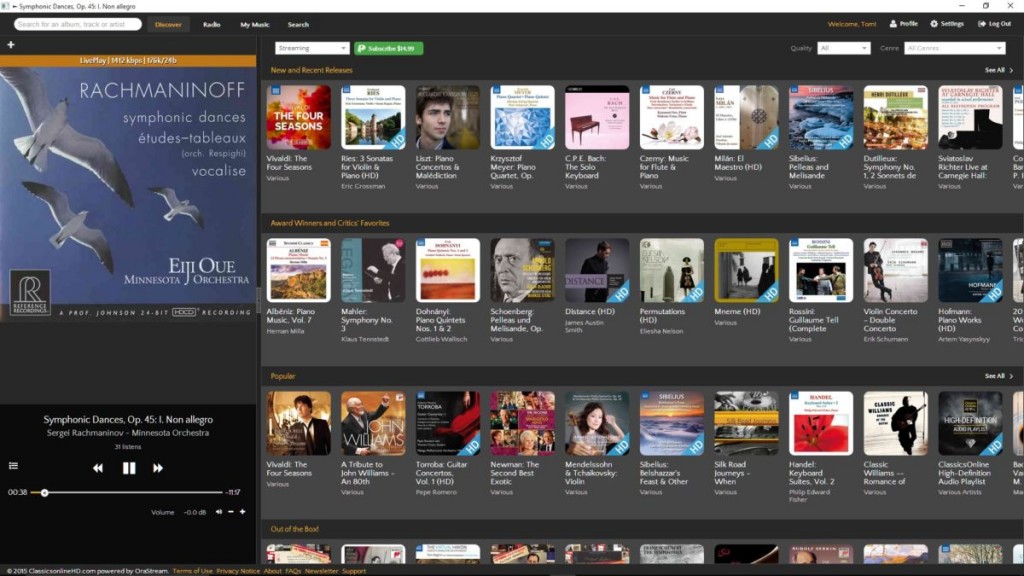Open Violin Concerto Double Concerto album
The height and width of the screenshot is (576, 1024).
coord(895,270)
